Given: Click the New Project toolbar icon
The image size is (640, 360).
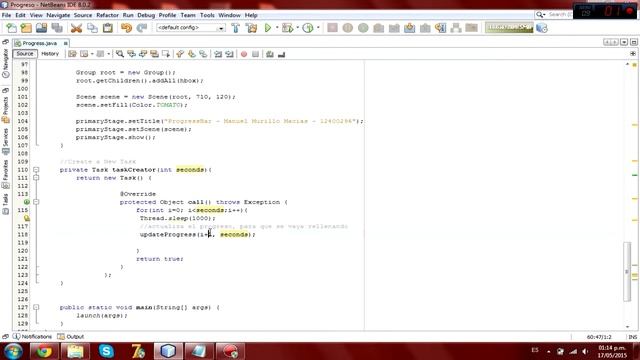Looking at the screenshot, I should [x=26, y=28].
